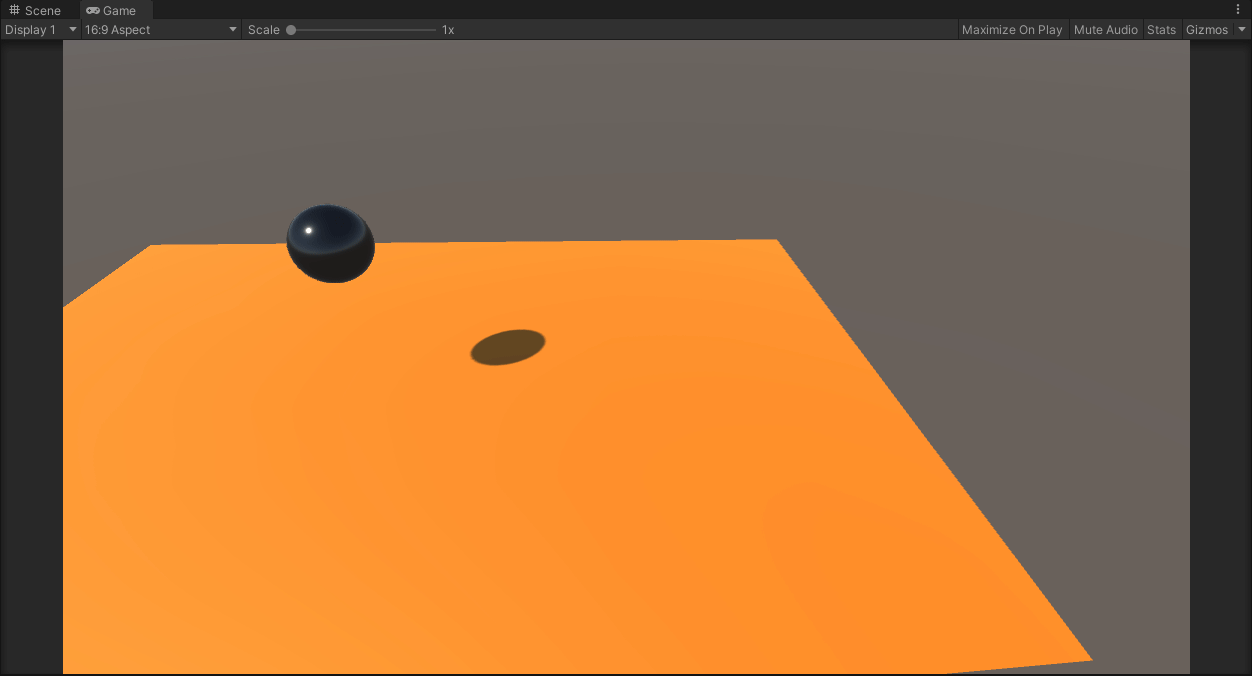Open the vertical ellipsis panel options menu
Image resolution: width=1252 pixels, height=676 pixels.
tap(1239, 8)
